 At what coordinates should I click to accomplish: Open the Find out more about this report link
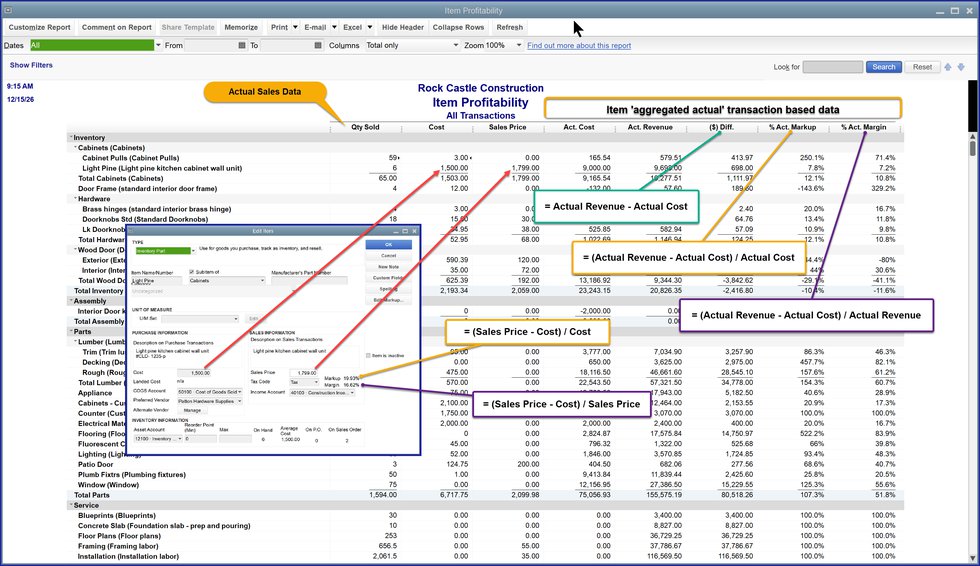[579, 46]
